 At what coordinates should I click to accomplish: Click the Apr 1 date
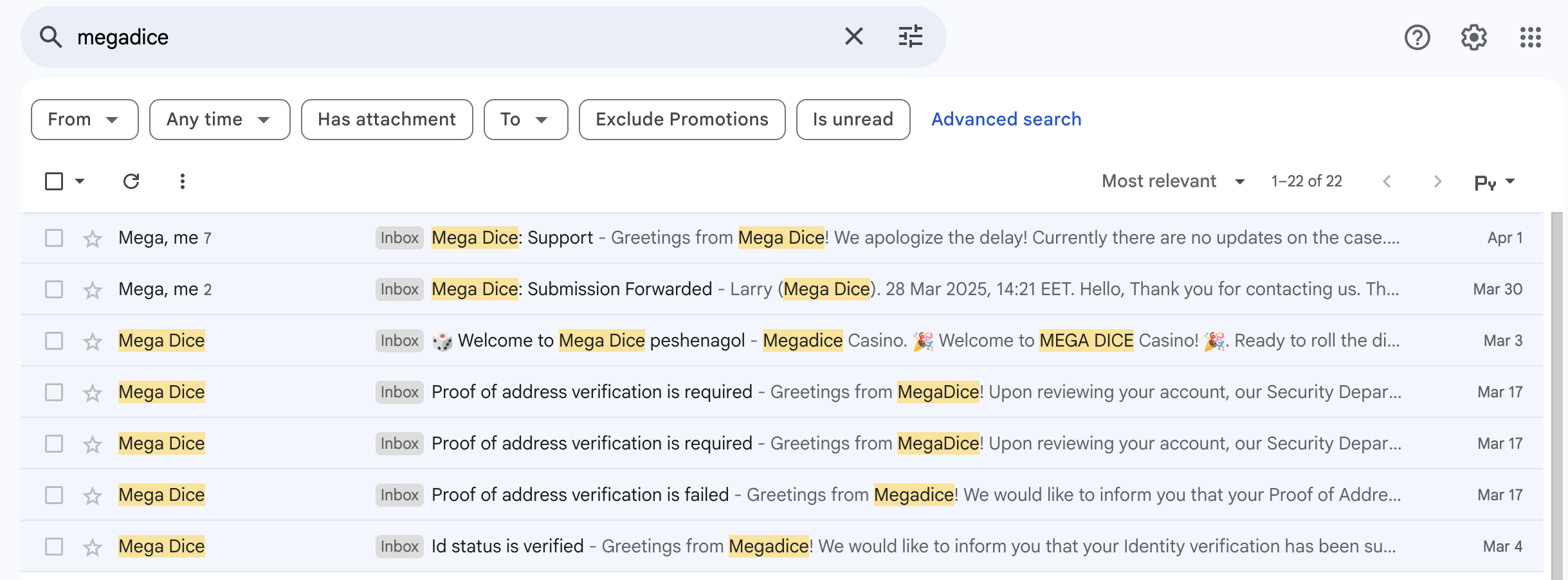1505,238
